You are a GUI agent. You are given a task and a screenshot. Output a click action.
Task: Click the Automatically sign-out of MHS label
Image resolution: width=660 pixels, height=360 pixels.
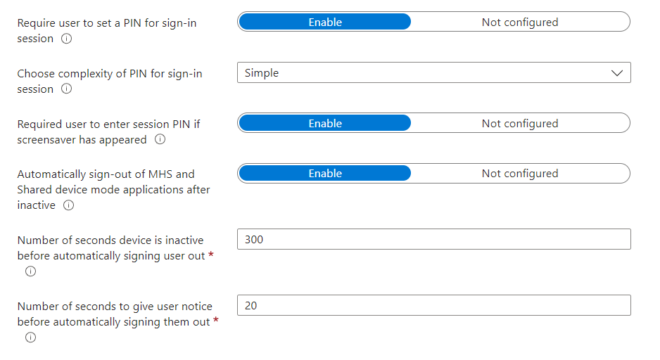pyautogui.click(x=113, y=189)
